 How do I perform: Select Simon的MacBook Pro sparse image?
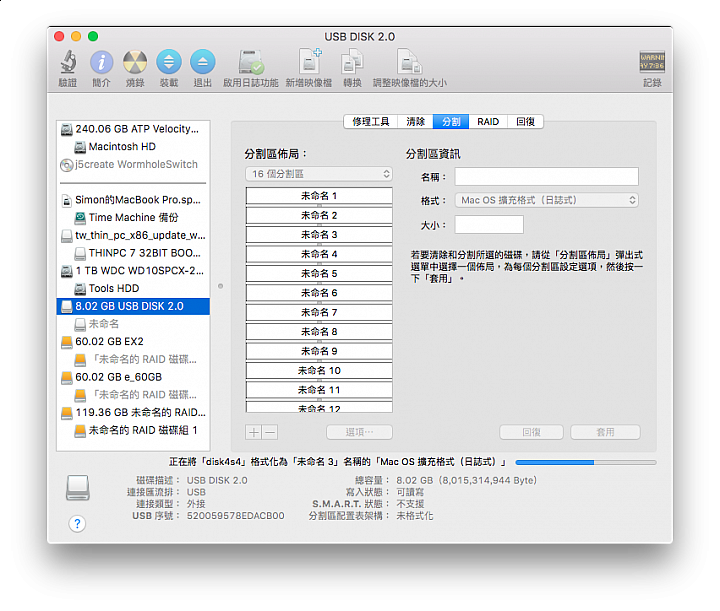(133, 200)
